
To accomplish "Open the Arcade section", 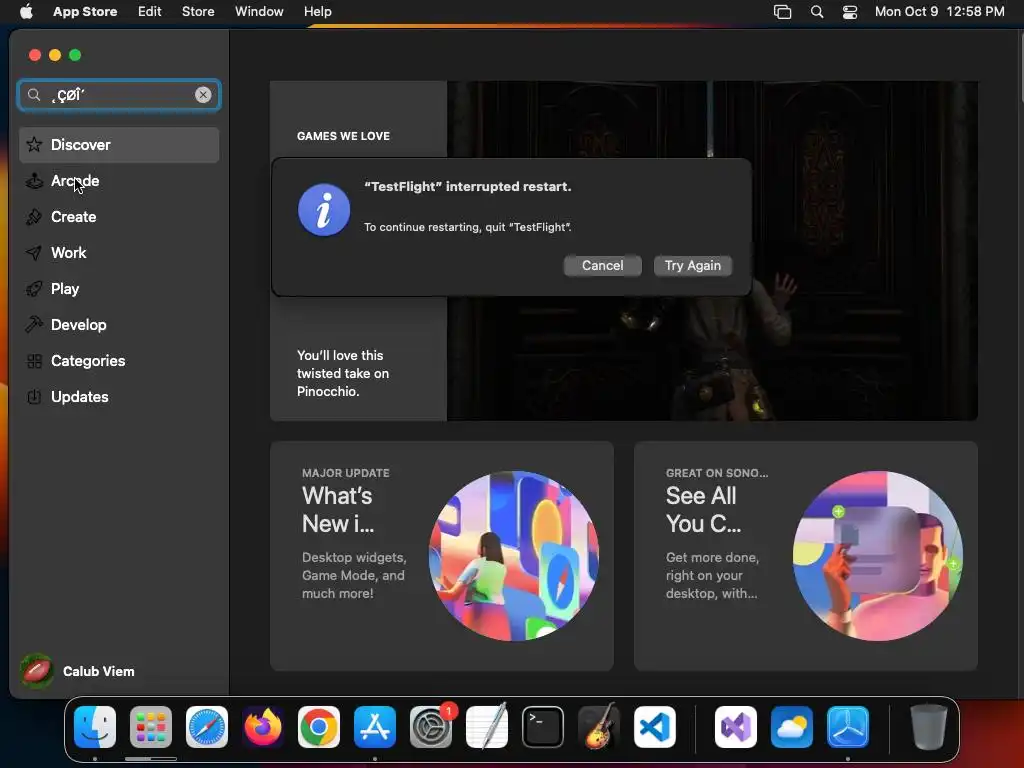I will click(119, 181).
